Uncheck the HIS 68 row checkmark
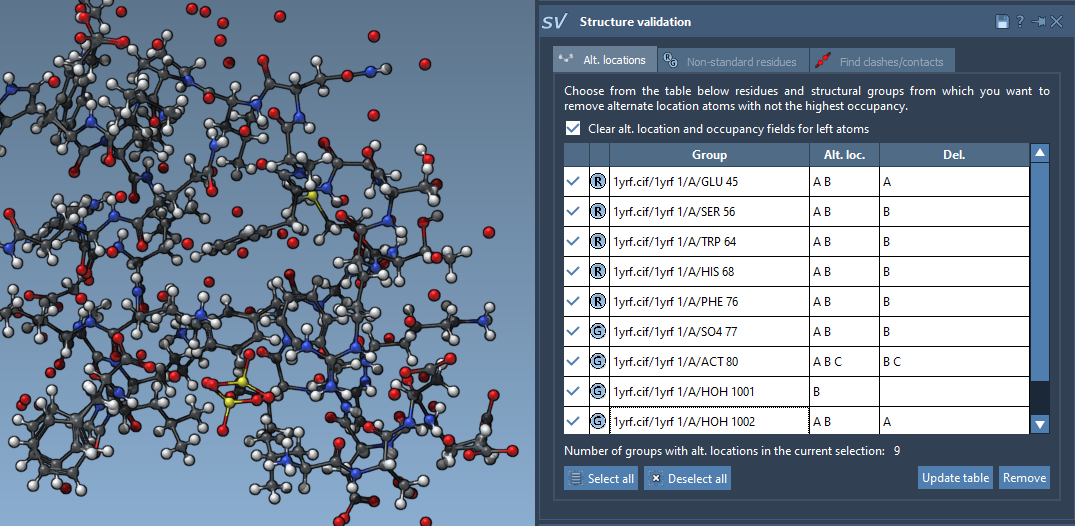Screen dimensions: 1075x526 pyautogui.click(x=574, y=272)
